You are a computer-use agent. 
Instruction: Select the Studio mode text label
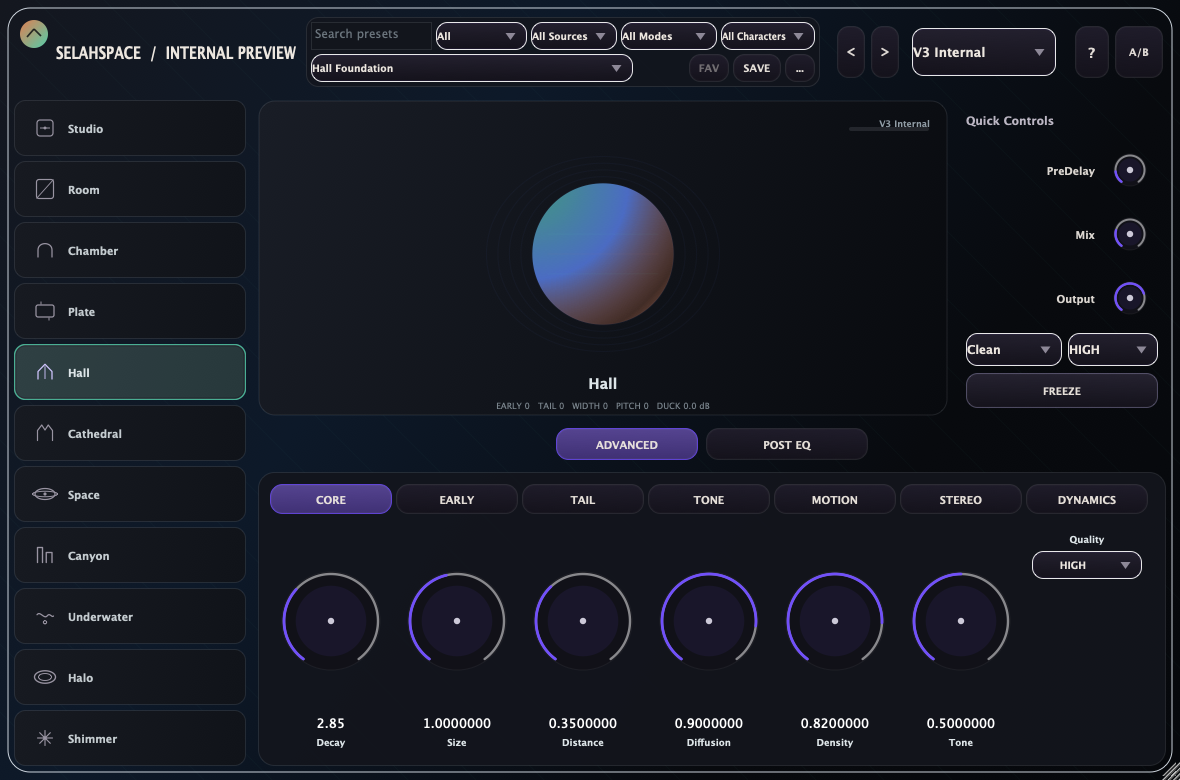pyautogui.click(x=86, y=129)
